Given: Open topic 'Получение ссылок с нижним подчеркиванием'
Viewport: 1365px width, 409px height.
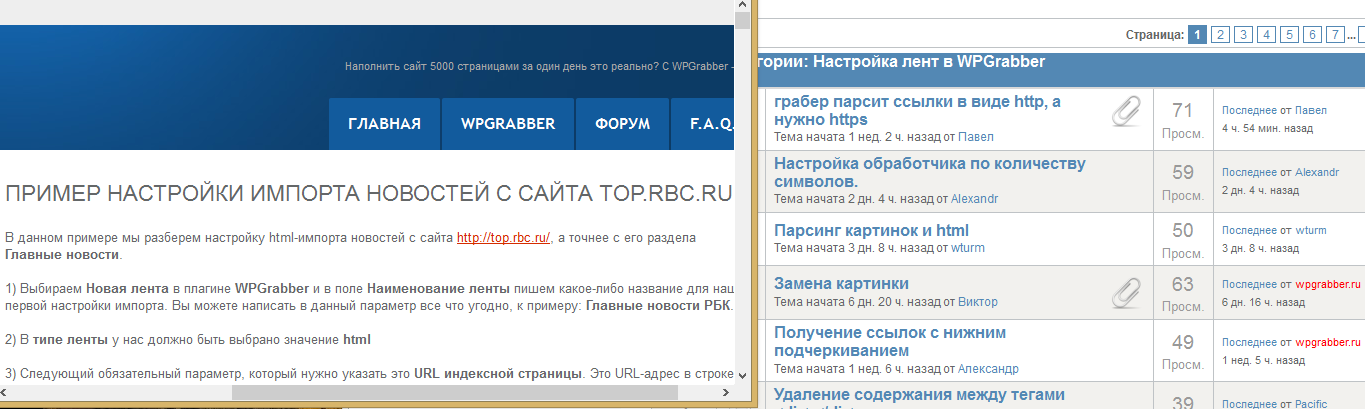Looking at the screenshot, I should 889,341.
